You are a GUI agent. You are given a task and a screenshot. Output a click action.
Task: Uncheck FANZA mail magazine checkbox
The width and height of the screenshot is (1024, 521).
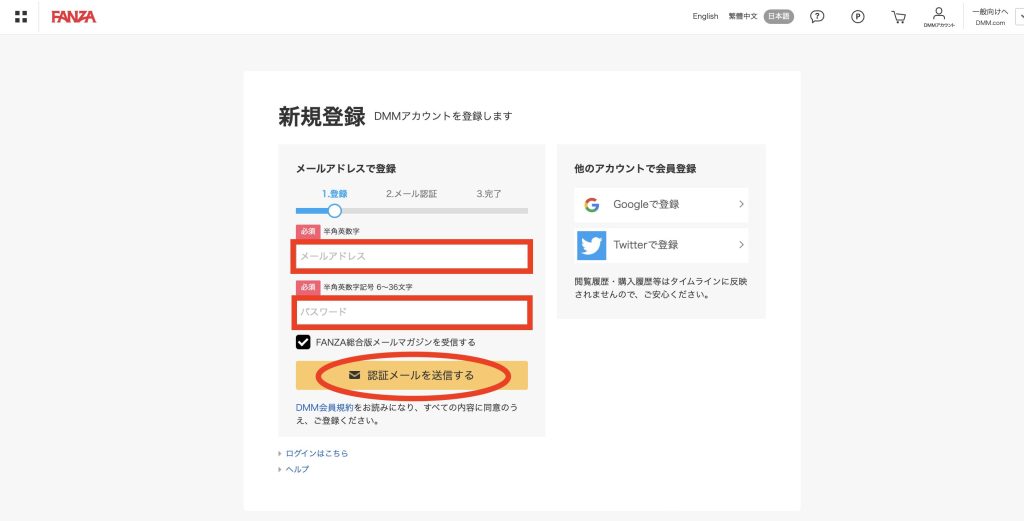(x=303, y=342)
